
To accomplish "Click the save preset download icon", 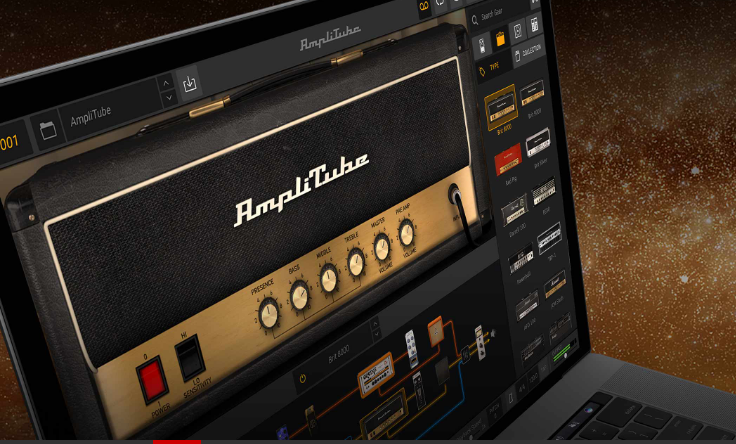I will coord(190,84).
